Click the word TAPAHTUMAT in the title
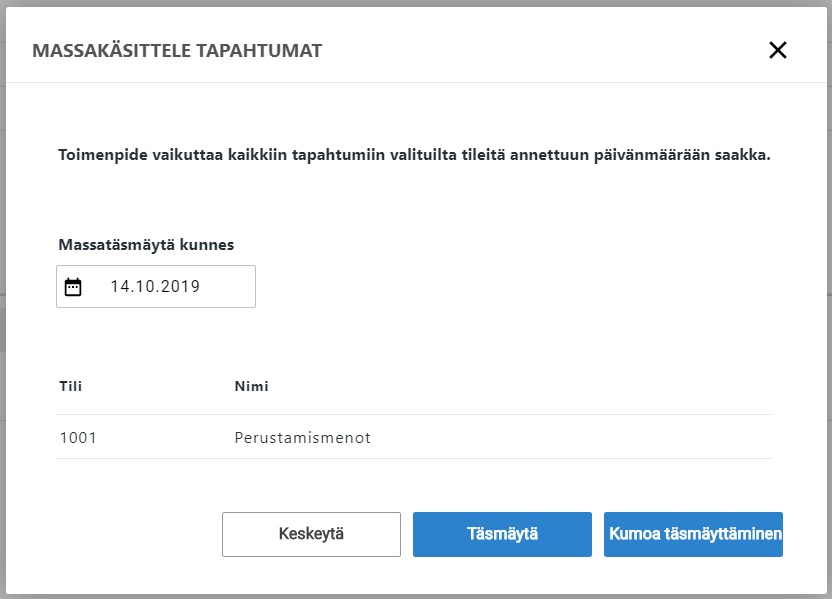Image resolution: width=832 pixels, height=599 pixels. (x=259, y=50)
